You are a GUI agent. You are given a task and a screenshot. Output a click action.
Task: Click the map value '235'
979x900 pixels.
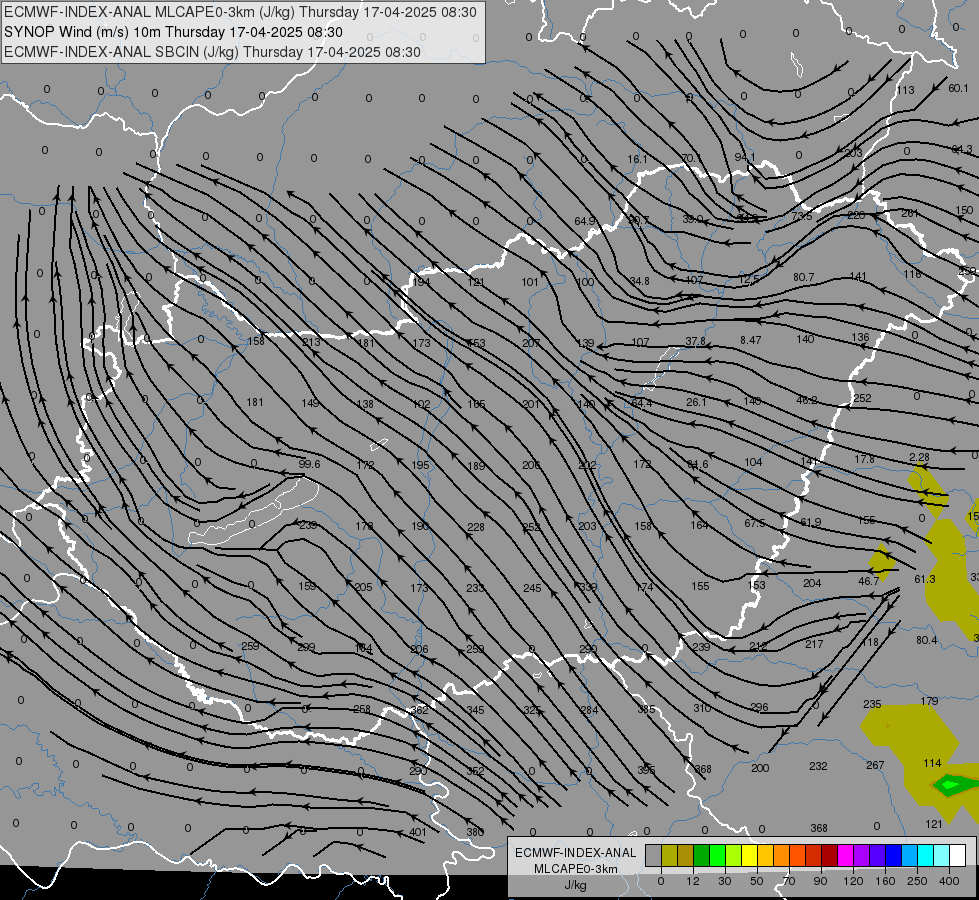click(872, 705)
